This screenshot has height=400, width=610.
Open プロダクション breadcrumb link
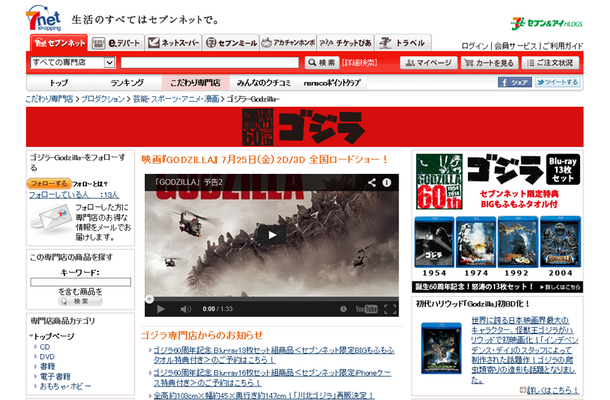pos(103,99)
